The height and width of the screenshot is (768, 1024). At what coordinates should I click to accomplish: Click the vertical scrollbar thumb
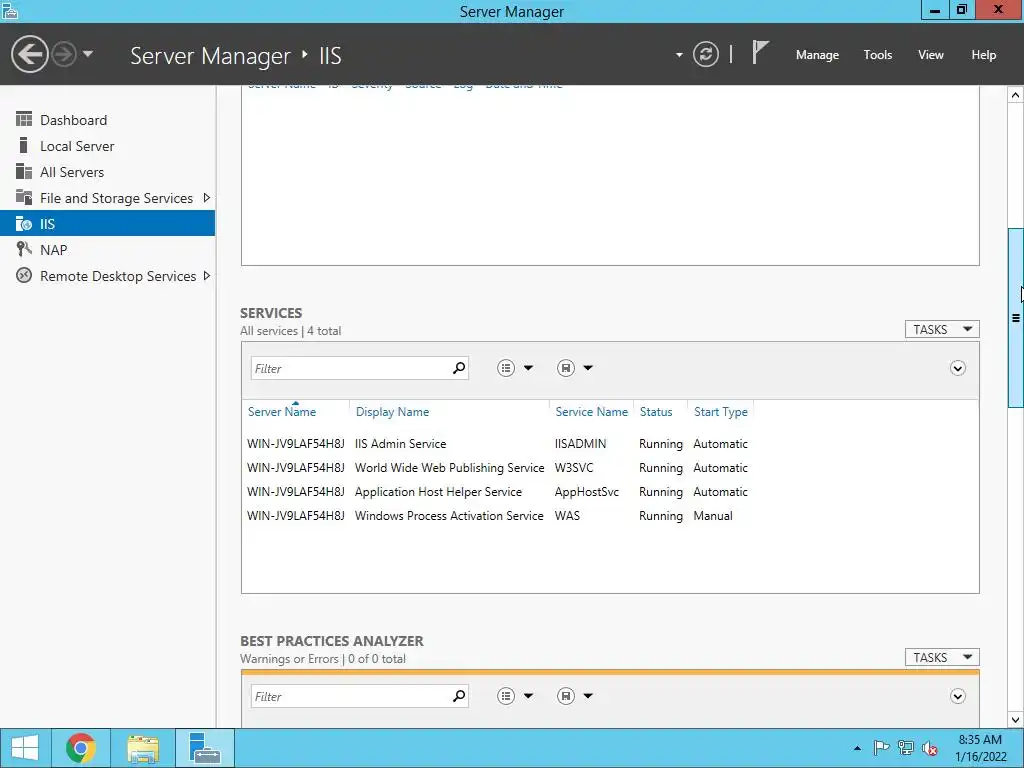1016,318
